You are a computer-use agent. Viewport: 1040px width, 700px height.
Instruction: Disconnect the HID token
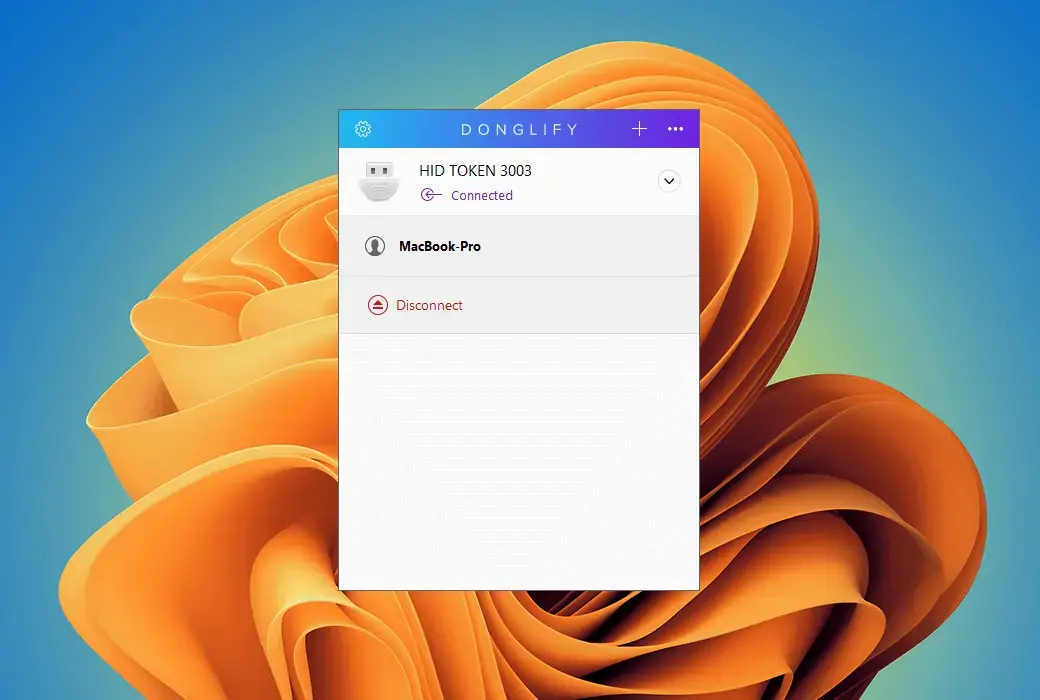tap(519, 305)
